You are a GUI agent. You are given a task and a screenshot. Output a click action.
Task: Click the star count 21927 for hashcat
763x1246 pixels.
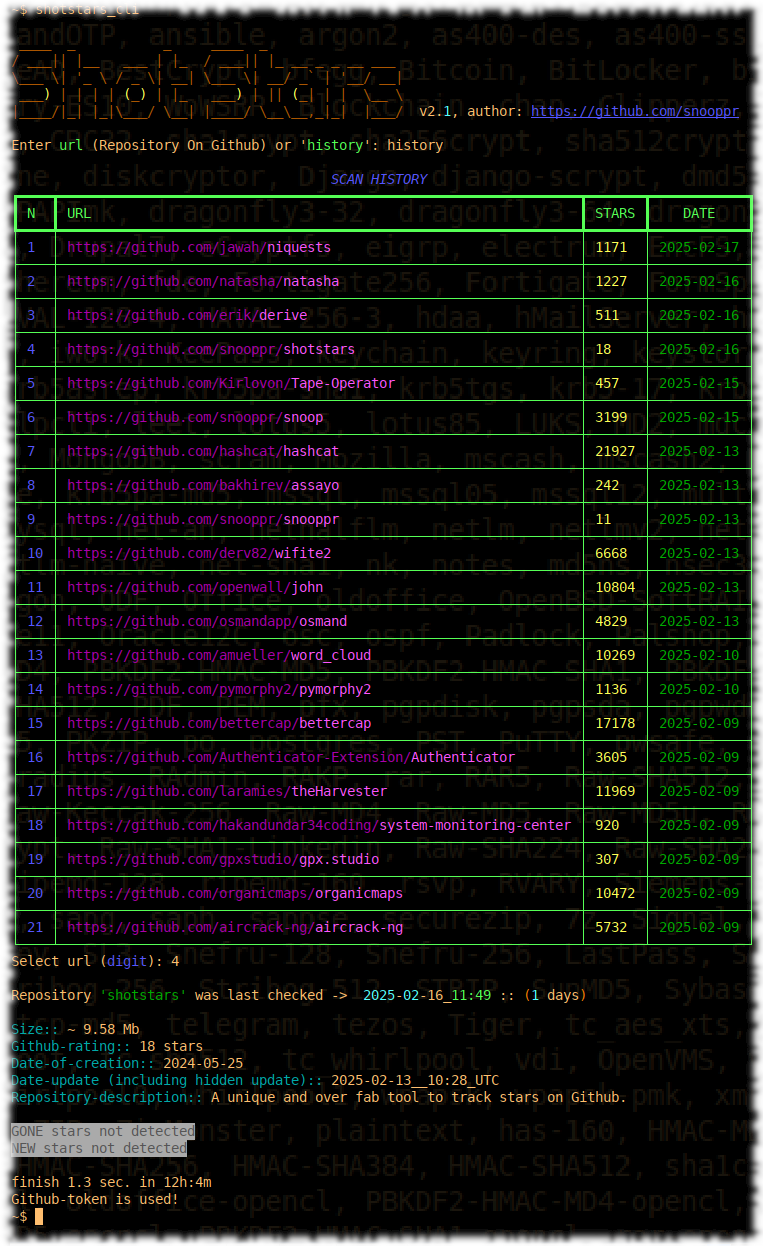click(x=614, y=451)
